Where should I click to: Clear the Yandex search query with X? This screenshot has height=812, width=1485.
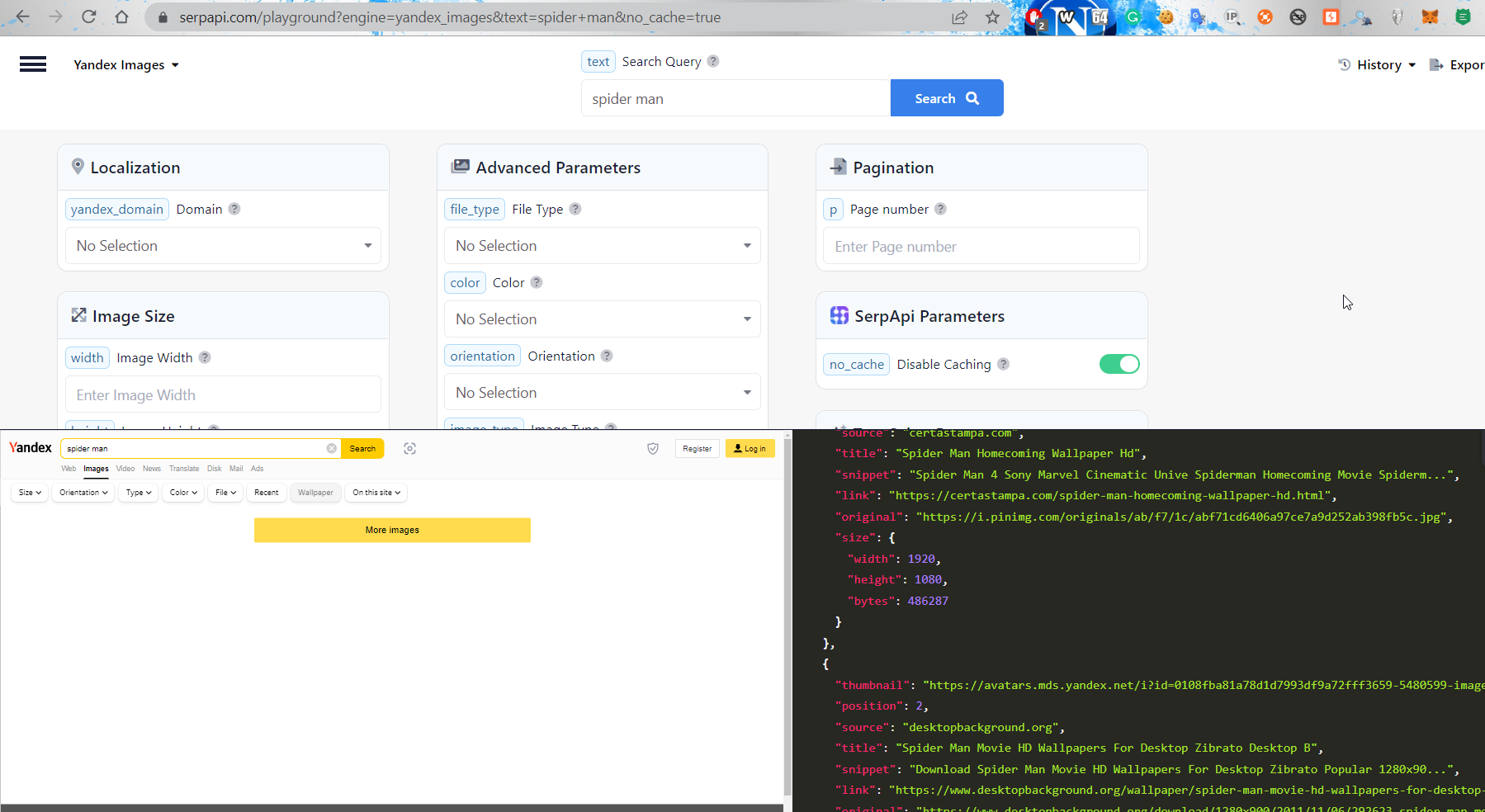(331, 448)
